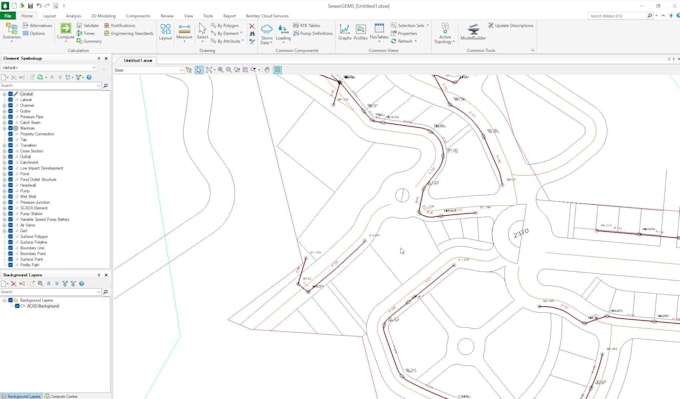
Task: Expand the Conduit tree node
Action: [x=4, y=94]
